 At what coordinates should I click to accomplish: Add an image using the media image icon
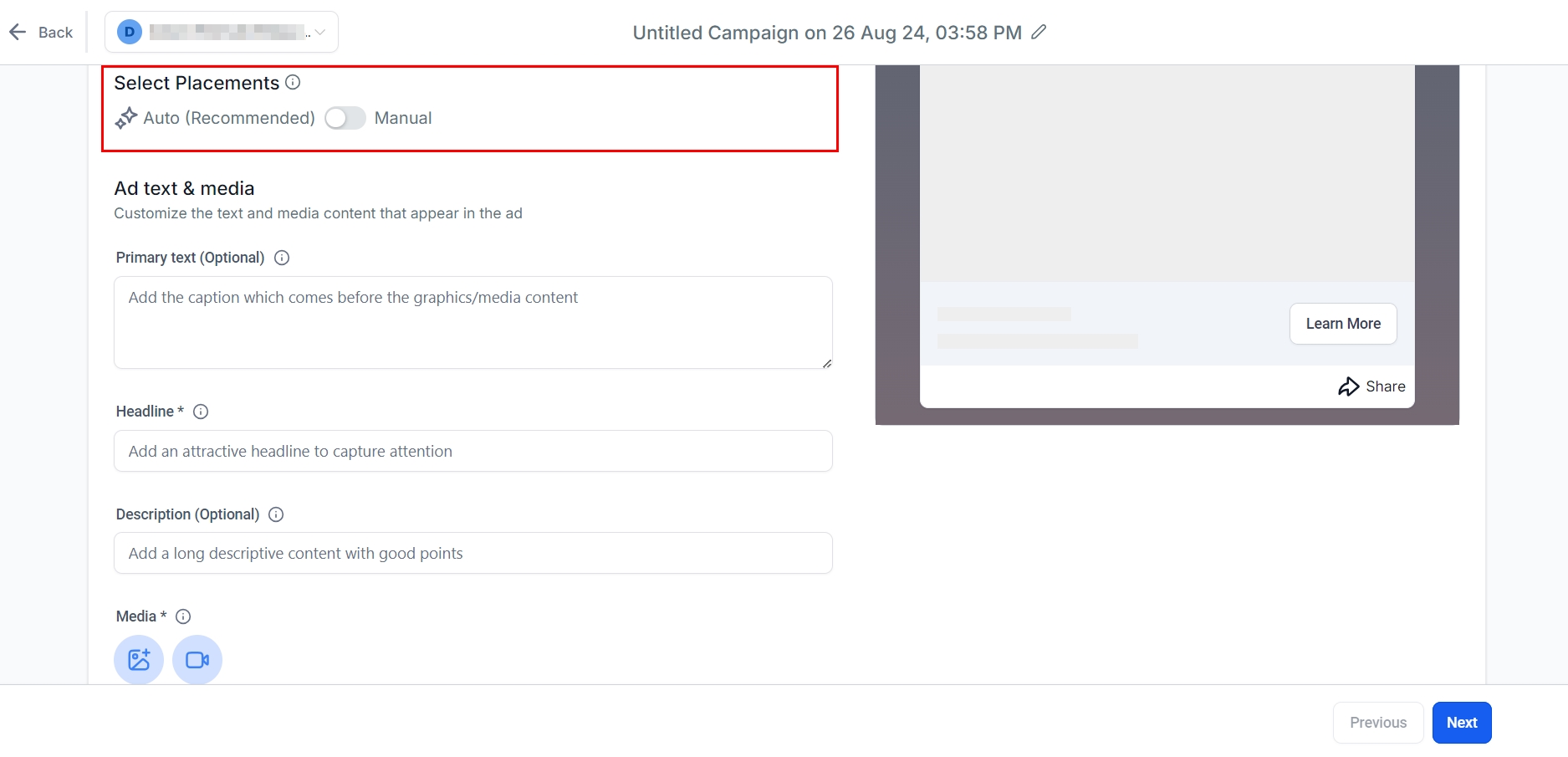point(139,660)
